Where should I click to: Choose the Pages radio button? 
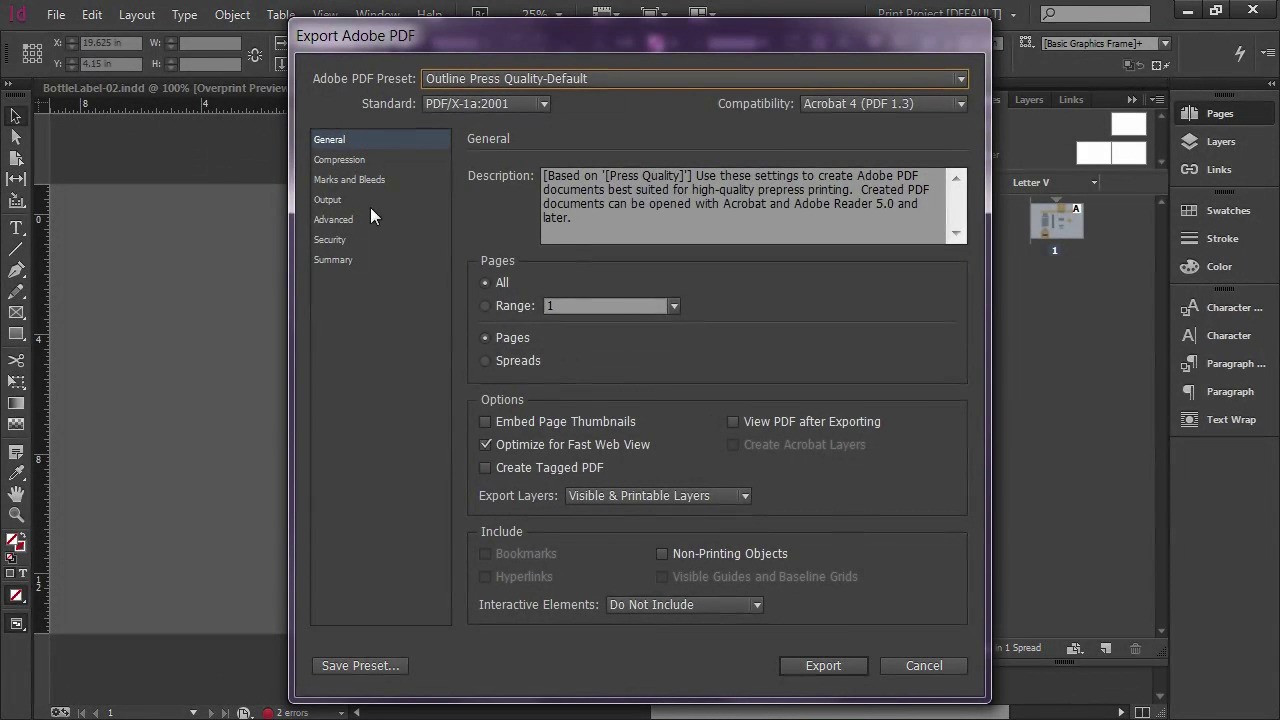(x=486, y=338)
